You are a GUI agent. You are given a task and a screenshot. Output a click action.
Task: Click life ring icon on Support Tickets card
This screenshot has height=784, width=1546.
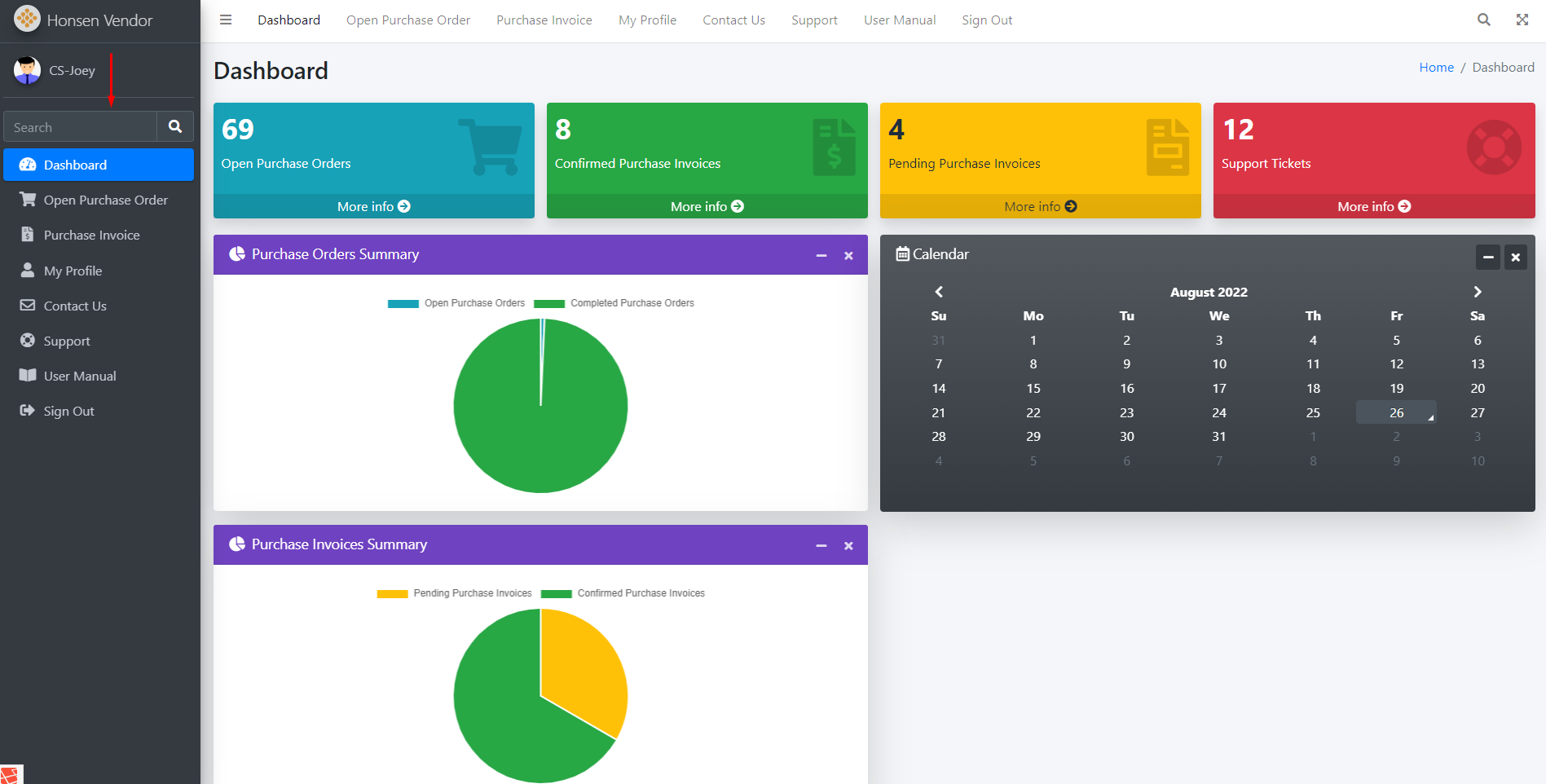coord(1493,148)
